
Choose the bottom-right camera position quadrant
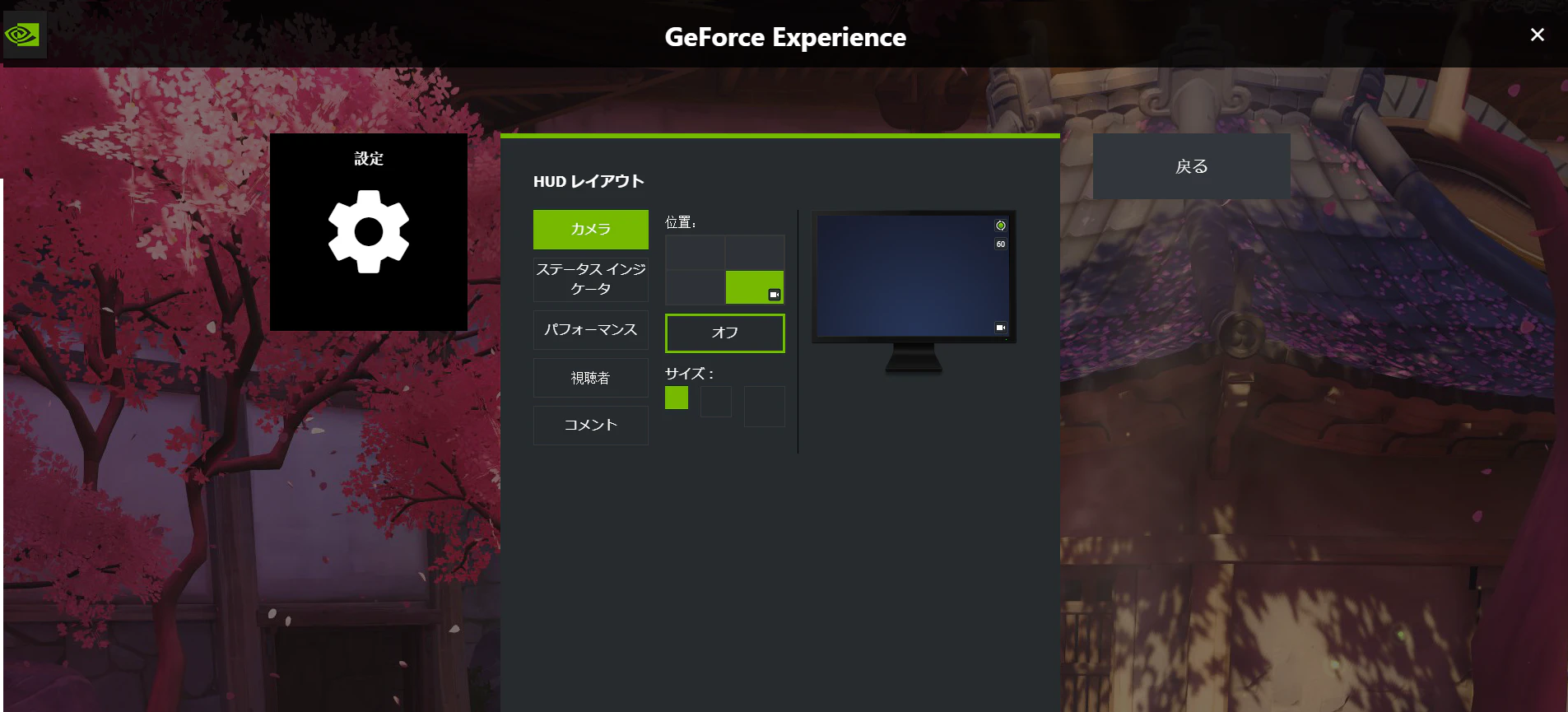[x=755, y=287]
